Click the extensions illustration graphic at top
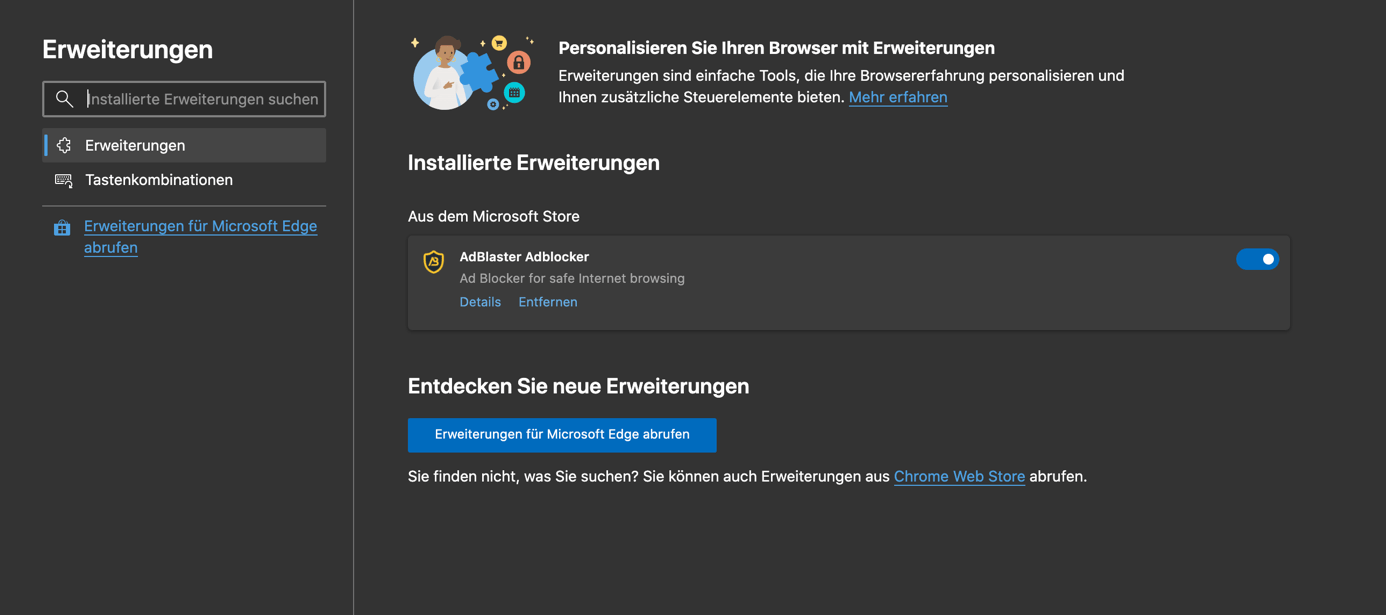The width and height of the screenshot is (1386, 615). click(x=473, y=72)
